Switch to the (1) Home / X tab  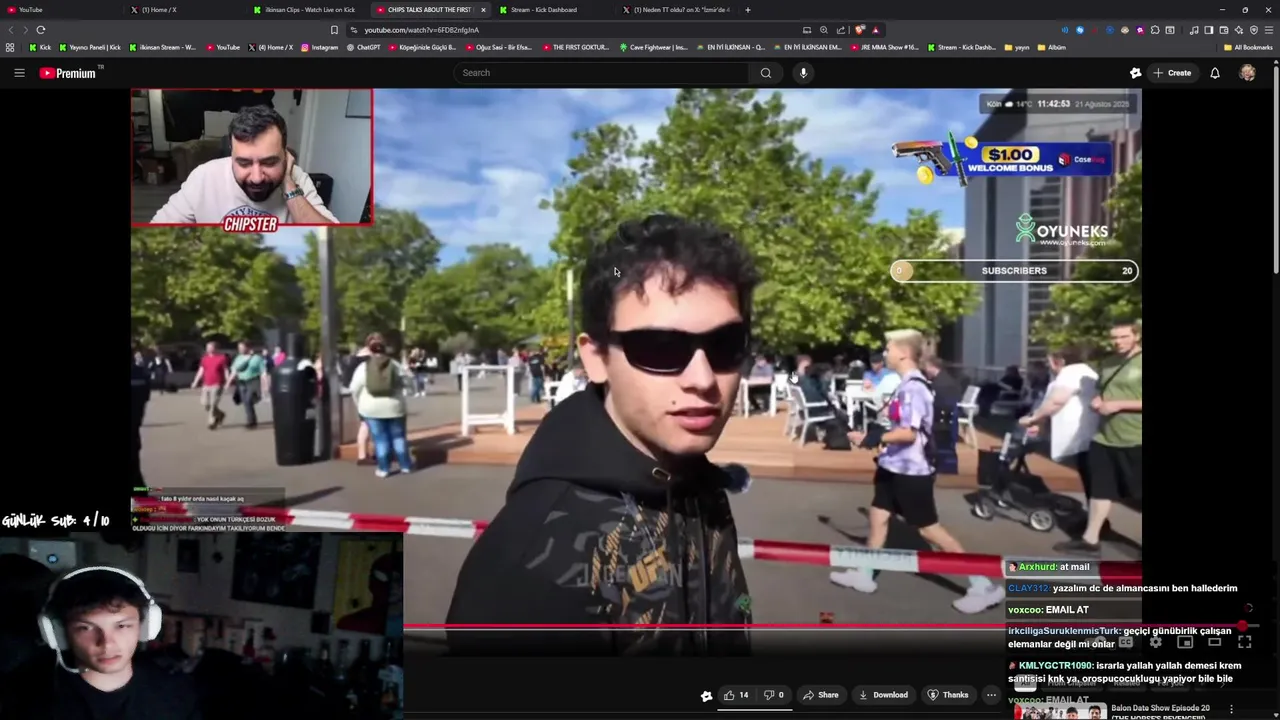183,10
